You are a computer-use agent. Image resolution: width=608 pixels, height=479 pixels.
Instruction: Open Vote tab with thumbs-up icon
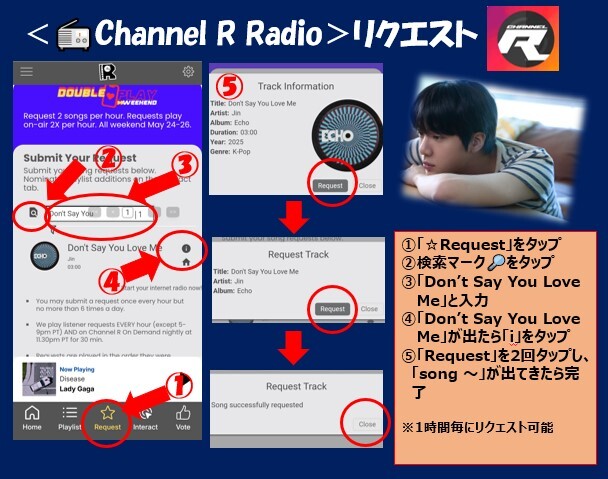click(x=183, y=418)
